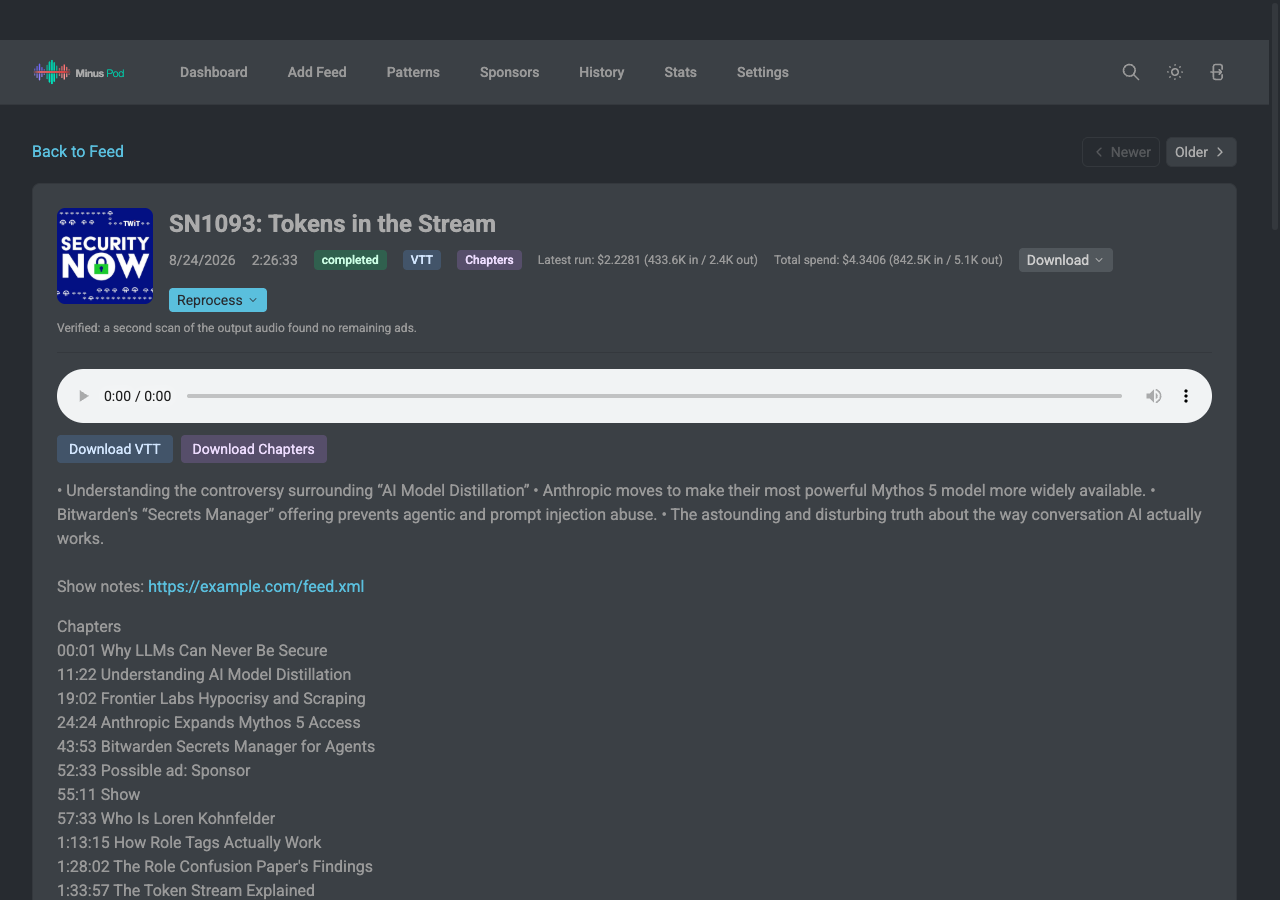The width and height of the screenshot is (1280, 900).
Task: Click the Security Now podcast artwork
Action: click(105, 256)
